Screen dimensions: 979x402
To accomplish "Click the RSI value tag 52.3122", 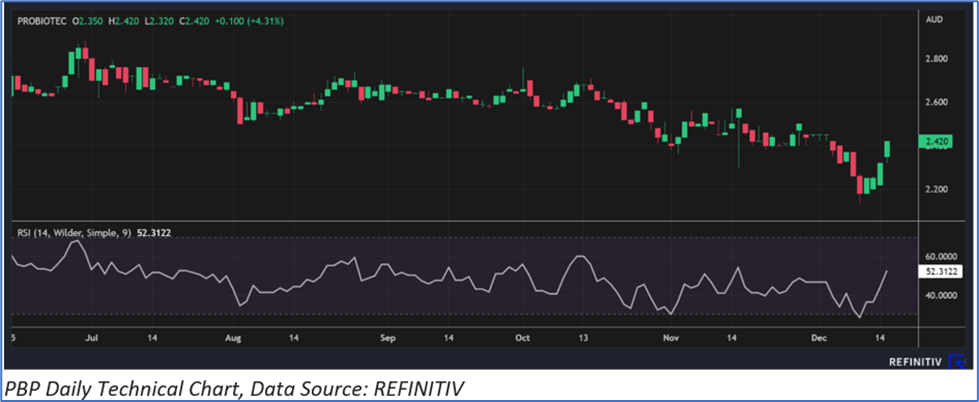I will (x=940, y=272).
